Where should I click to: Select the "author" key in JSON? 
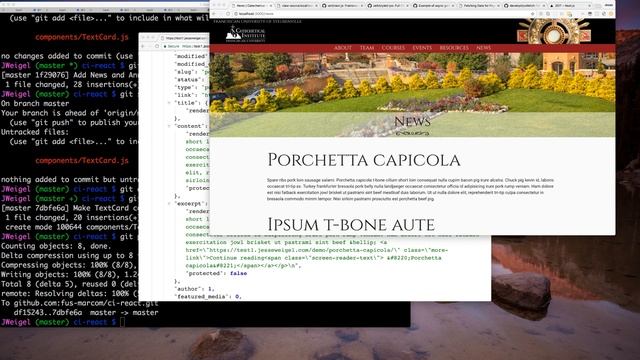pyautogui.click(x=189, y=289)
